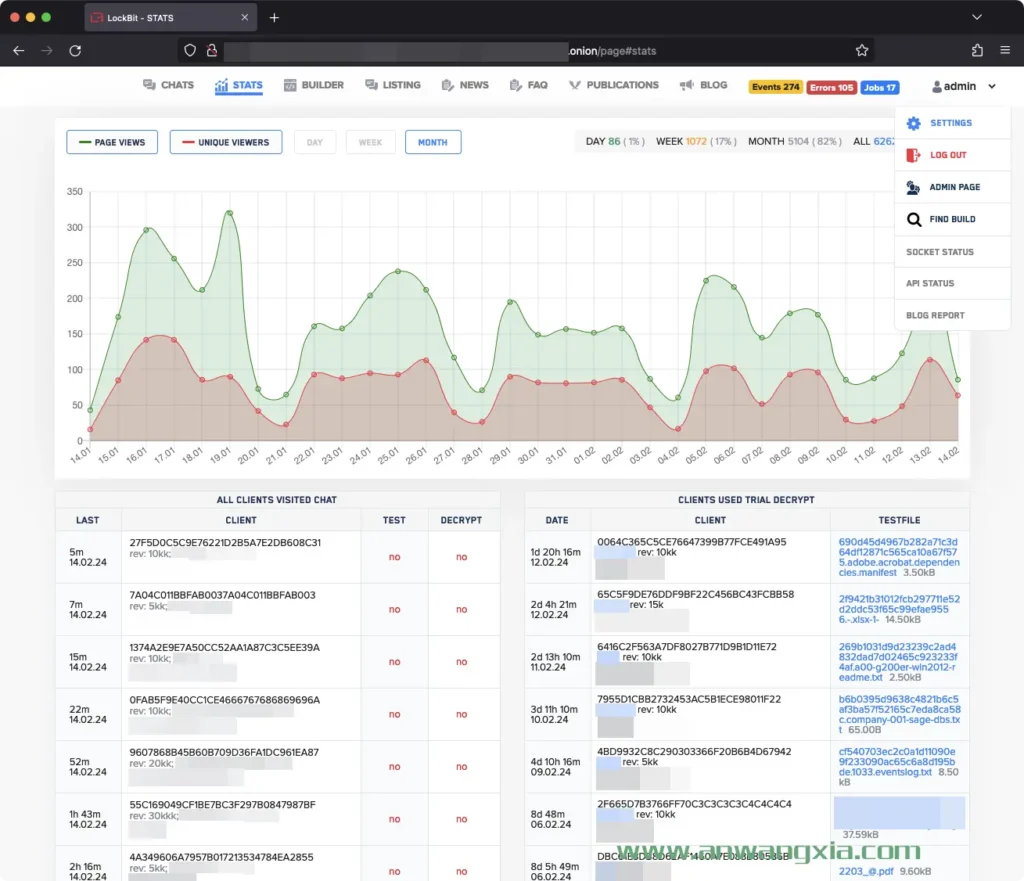Open the BUILDER navigation tab
Image resolution: width=1024 pixels, height=881 pixels.
313,85
